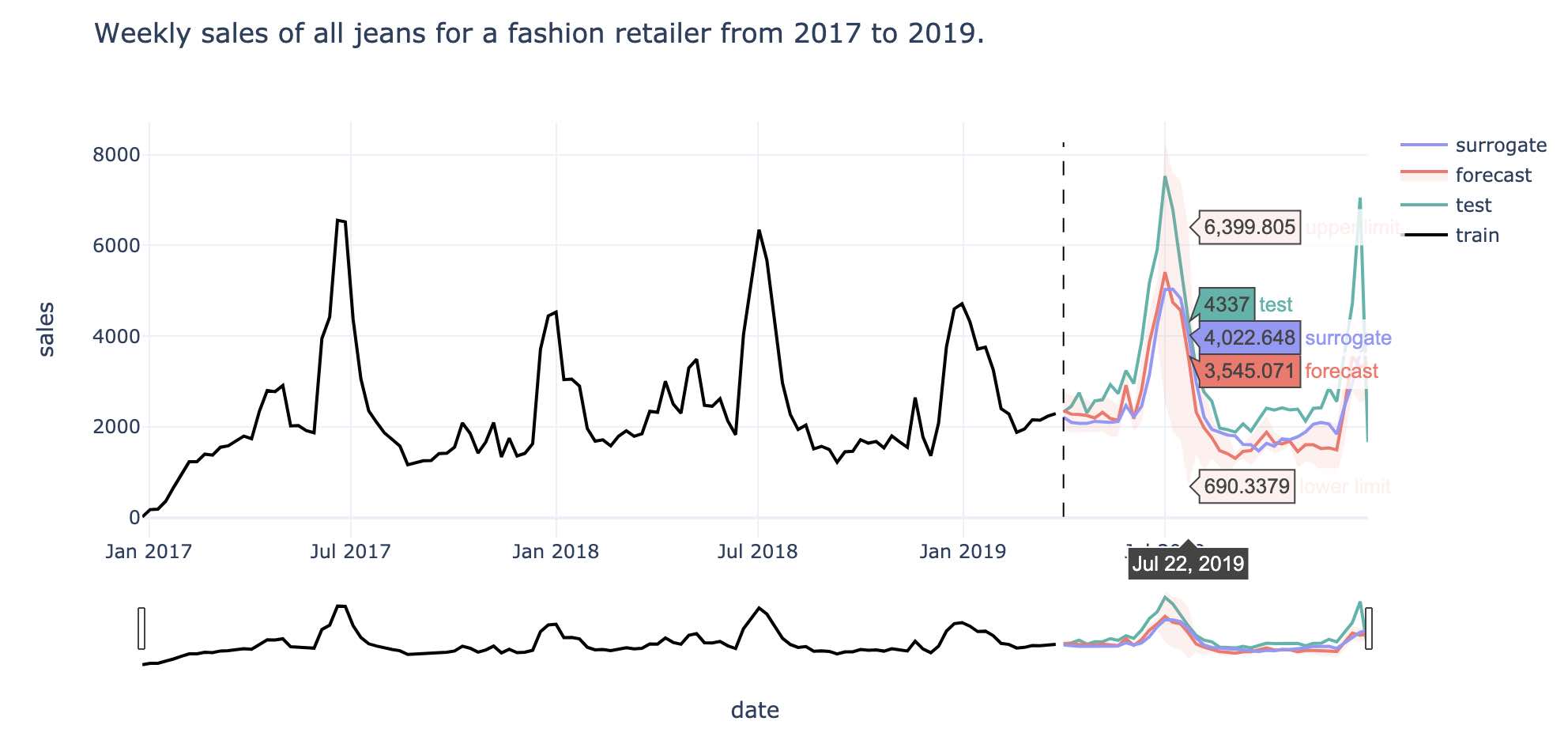The height and width of the screenshot is (740, 1568).
Task: Hide the test trace via legend
Action: (x=1445, y=206)
